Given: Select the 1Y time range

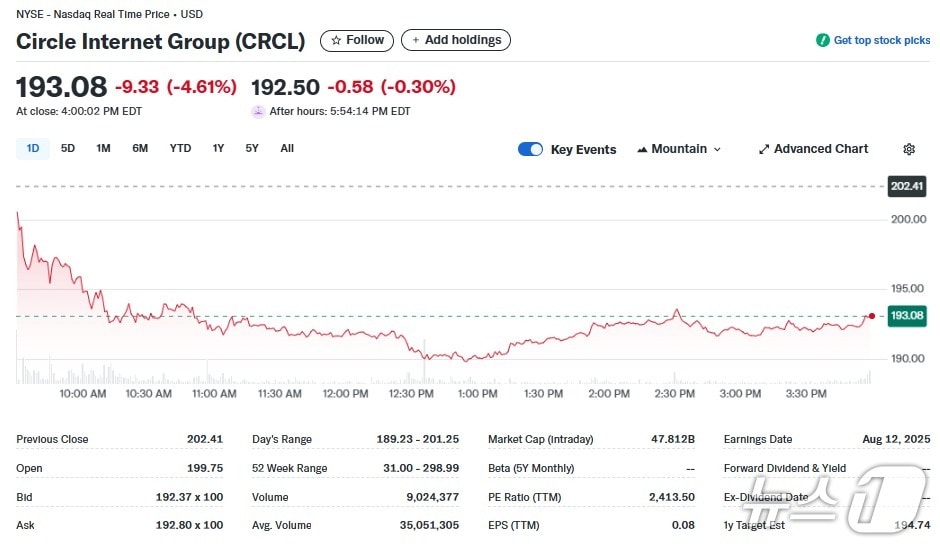Looking at the screenshot, I should click(x=218, y=148).
